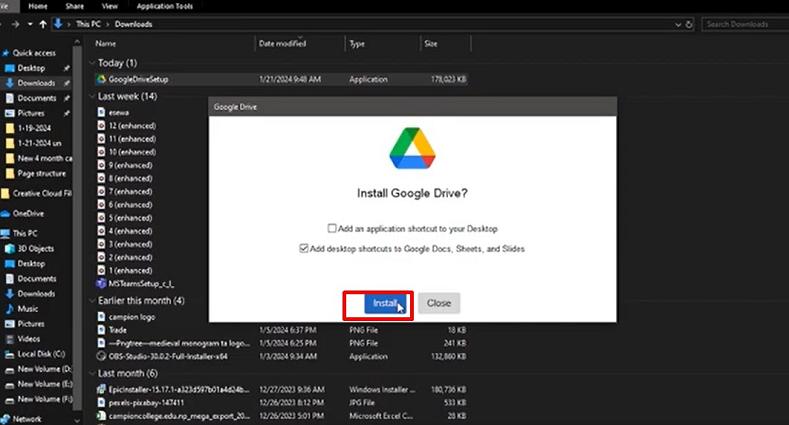
Task: Click the Close button in Google Drive dialog
Action: pos(439,303)
